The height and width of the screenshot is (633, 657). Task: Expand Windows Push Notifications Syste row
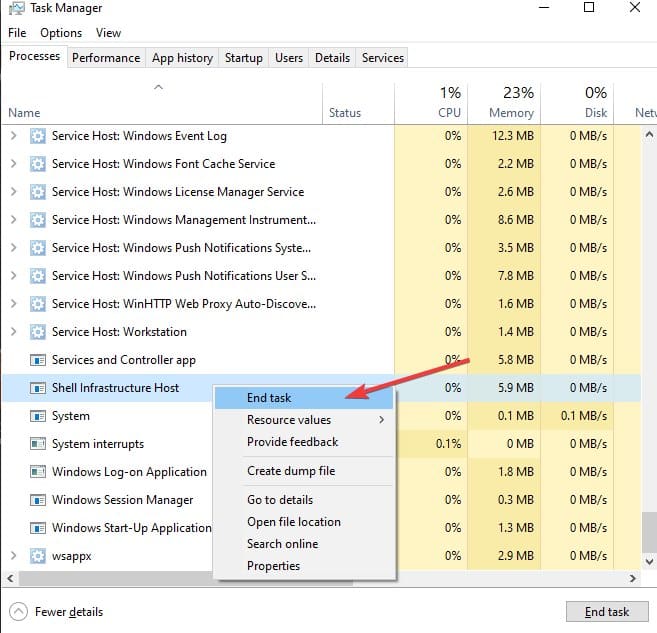13,248
